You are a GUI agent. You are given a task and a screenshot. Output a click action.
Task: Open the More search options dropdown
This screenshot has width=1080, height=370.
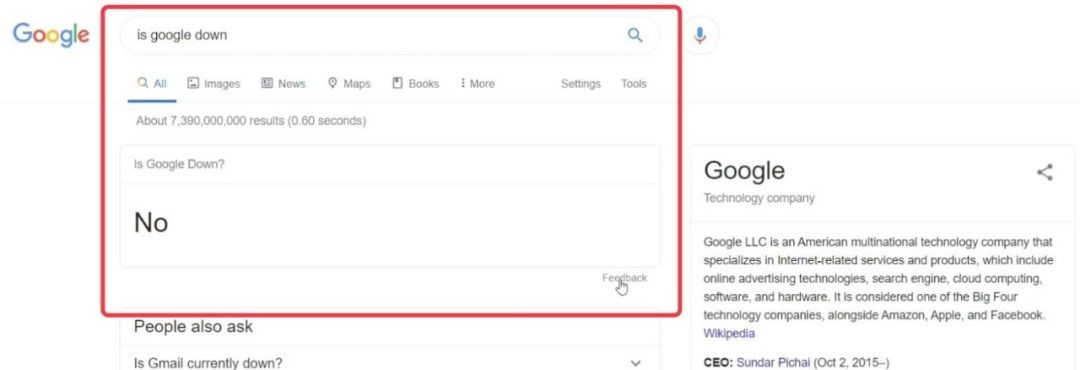477,83
